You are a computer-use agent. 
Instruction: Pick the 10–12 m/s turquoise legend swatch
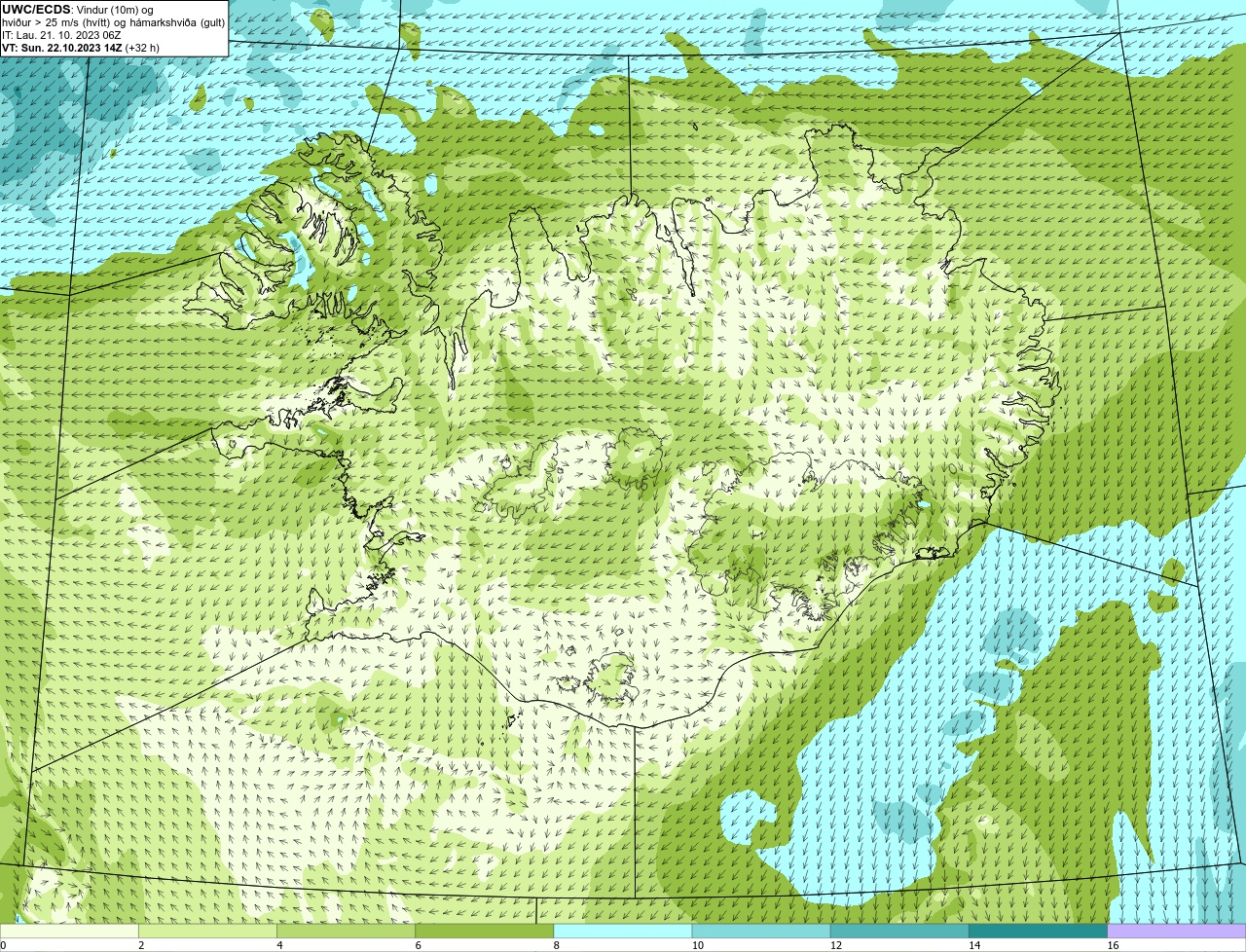(x=761, y=931)
